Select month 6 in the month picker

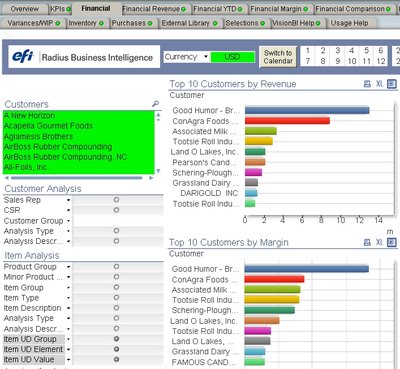(x=380, y=51)
